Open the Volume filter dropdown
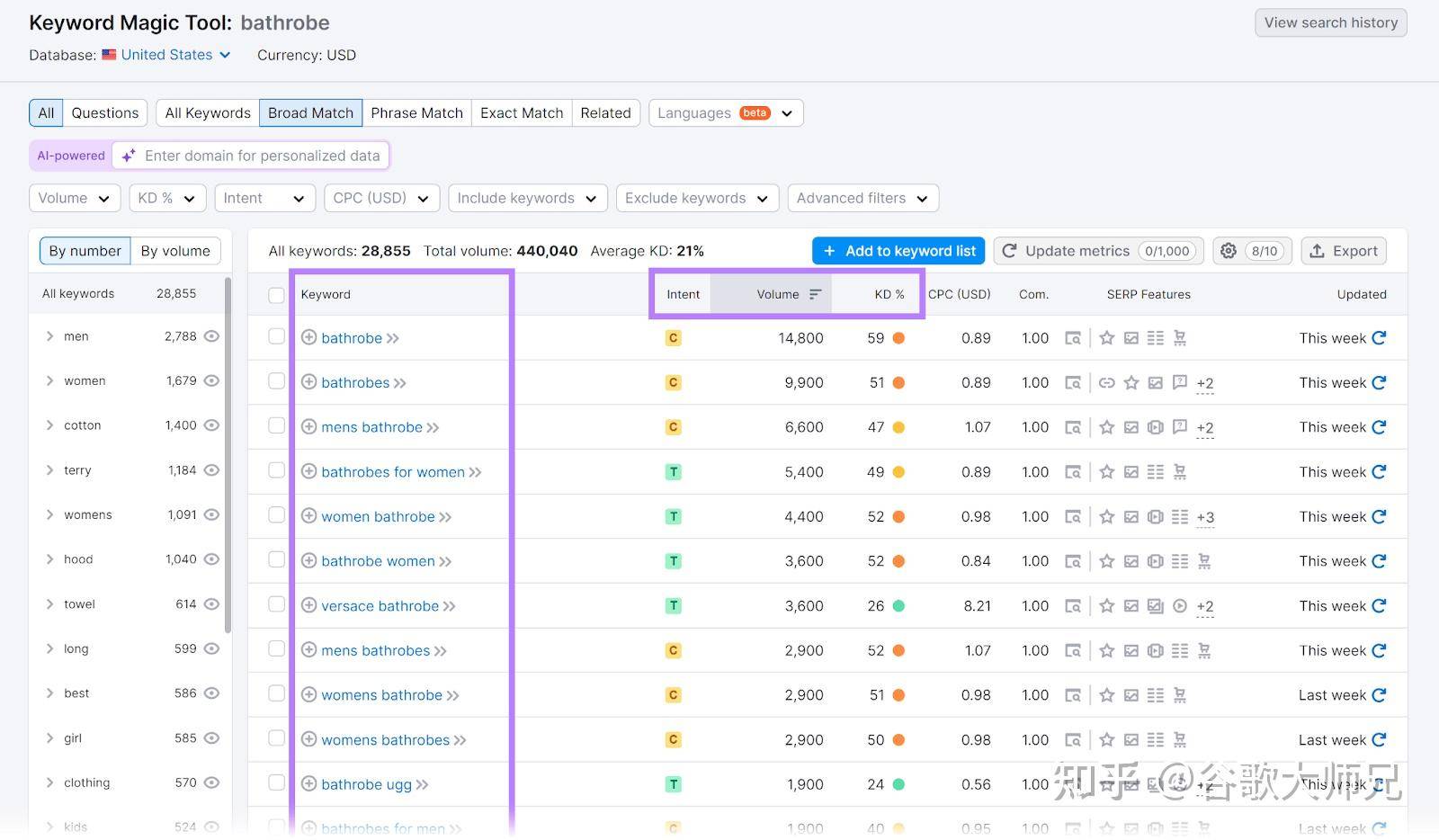The height and width of the screenshot is (840, 1439). [75, 198]
